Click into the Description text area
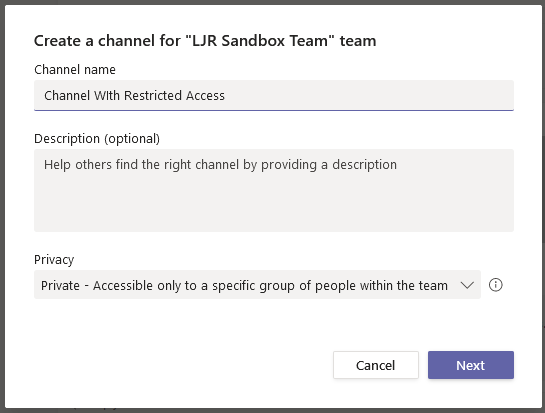 coord(274,191)
